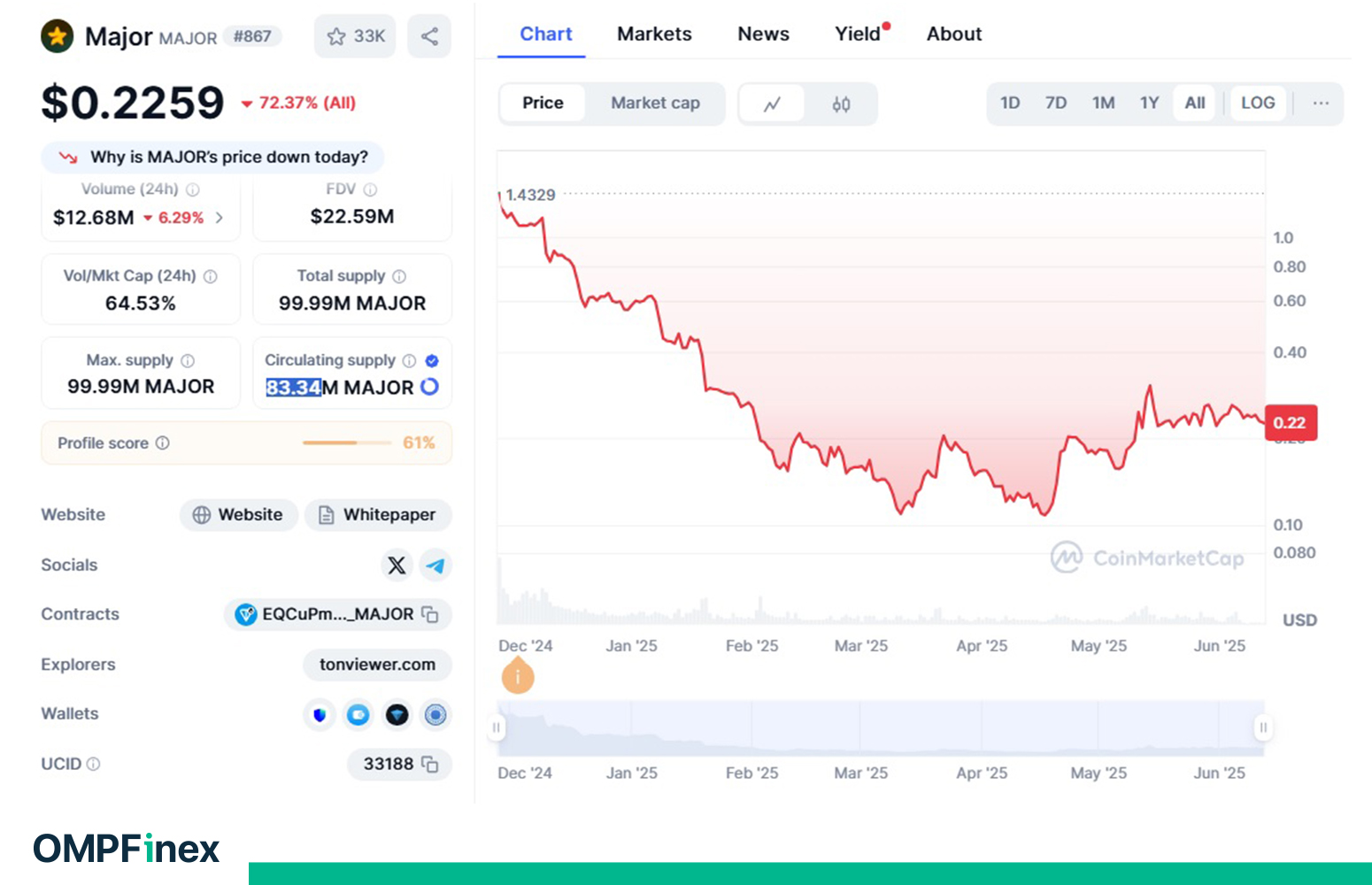
Task: Click the $22.59M FDV value
Action: [352, 217]
